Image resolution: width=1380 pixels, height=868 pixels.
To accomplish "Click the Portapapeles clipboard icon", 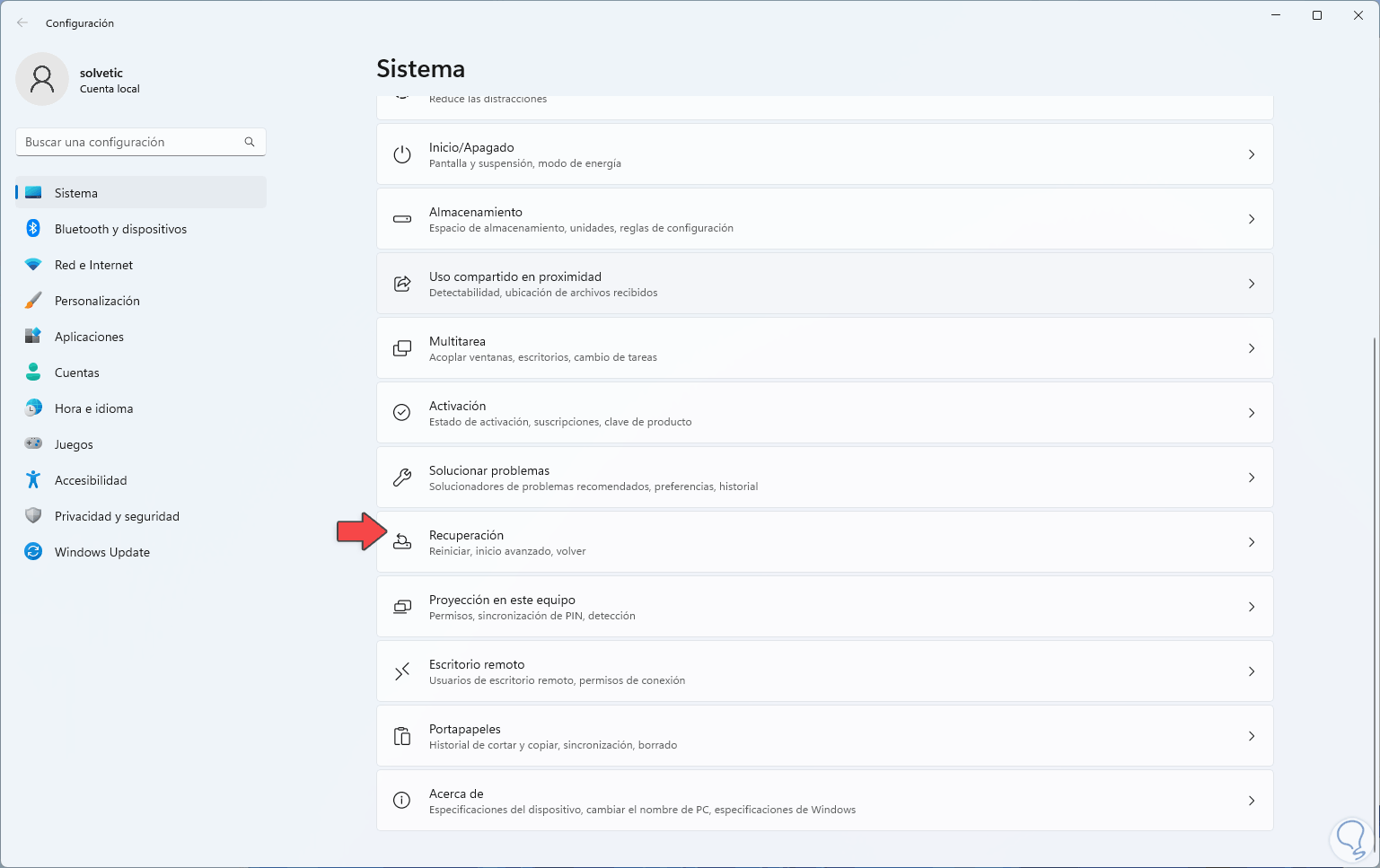I will pyautogui.click(x=402, y=736).
